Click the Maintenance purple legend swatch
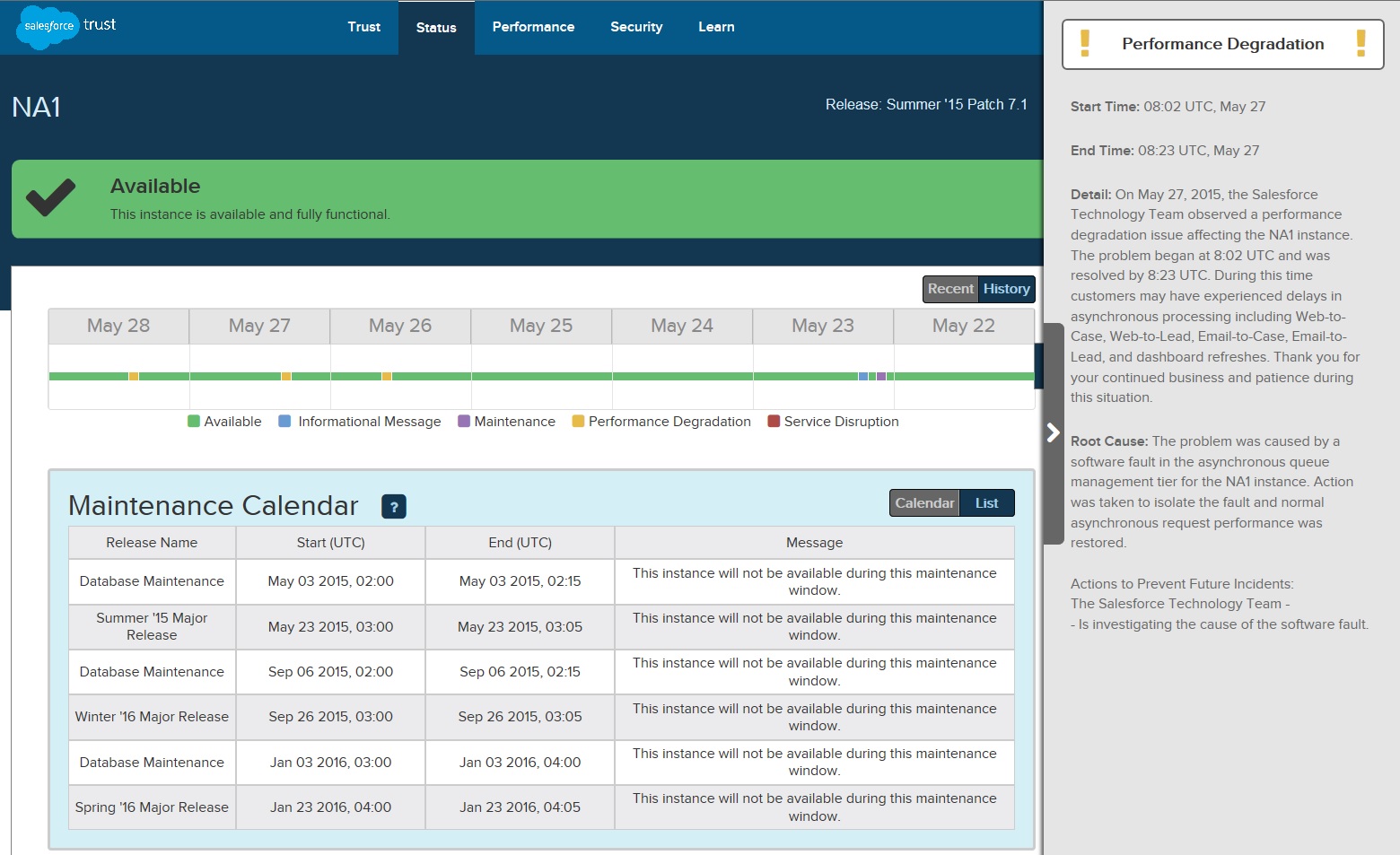The width and height of the screenshot is (1400, 855). pos(464,422)
